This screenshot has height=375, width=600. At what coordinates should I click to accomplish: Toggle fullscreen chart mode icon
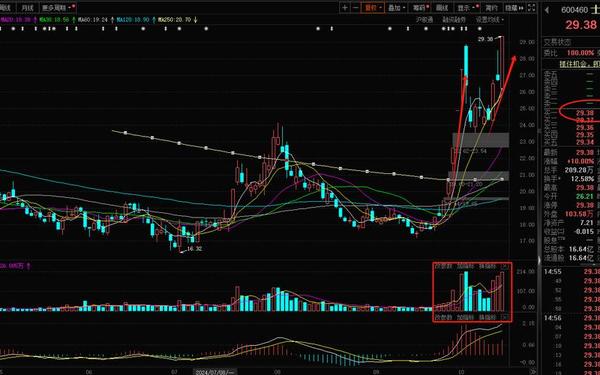(532, 7)
